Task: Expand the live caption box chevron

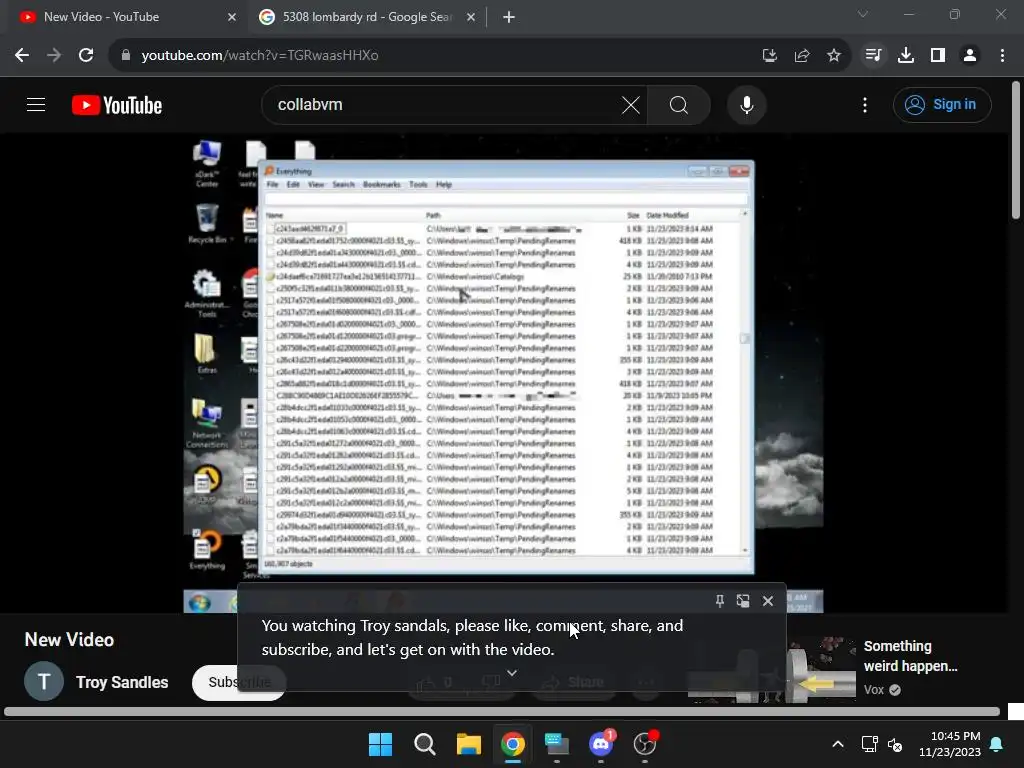Action: point(512,673)
